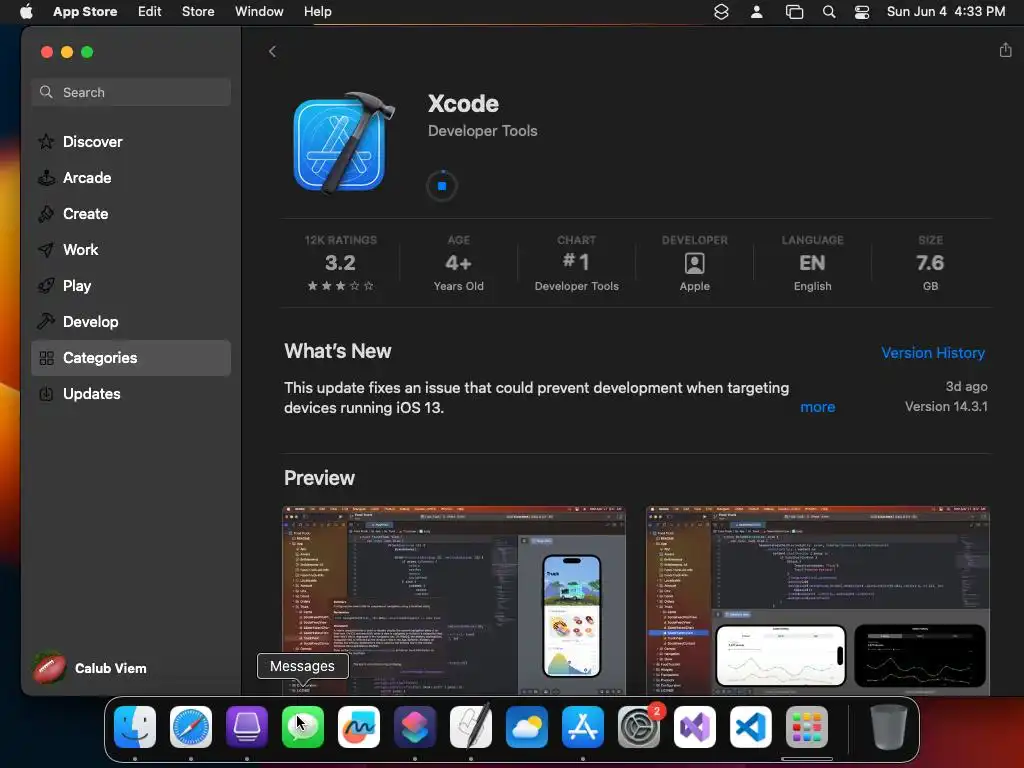Open the Window menu
The height and width of the screenshot is (768, 1024).
[259, 12]
